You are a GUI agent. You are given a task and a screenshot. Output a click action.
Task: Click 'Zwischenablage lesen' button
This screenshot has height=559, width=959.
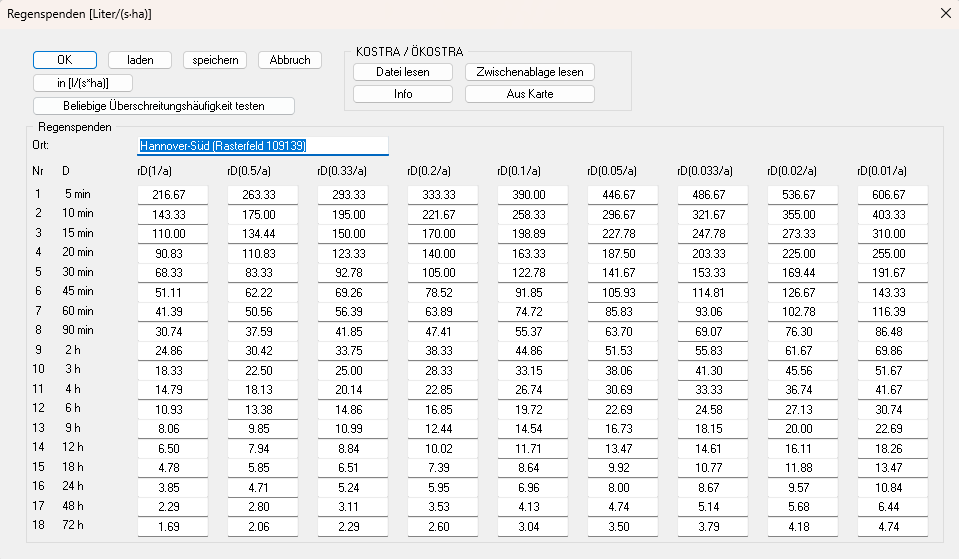[530, 72]
